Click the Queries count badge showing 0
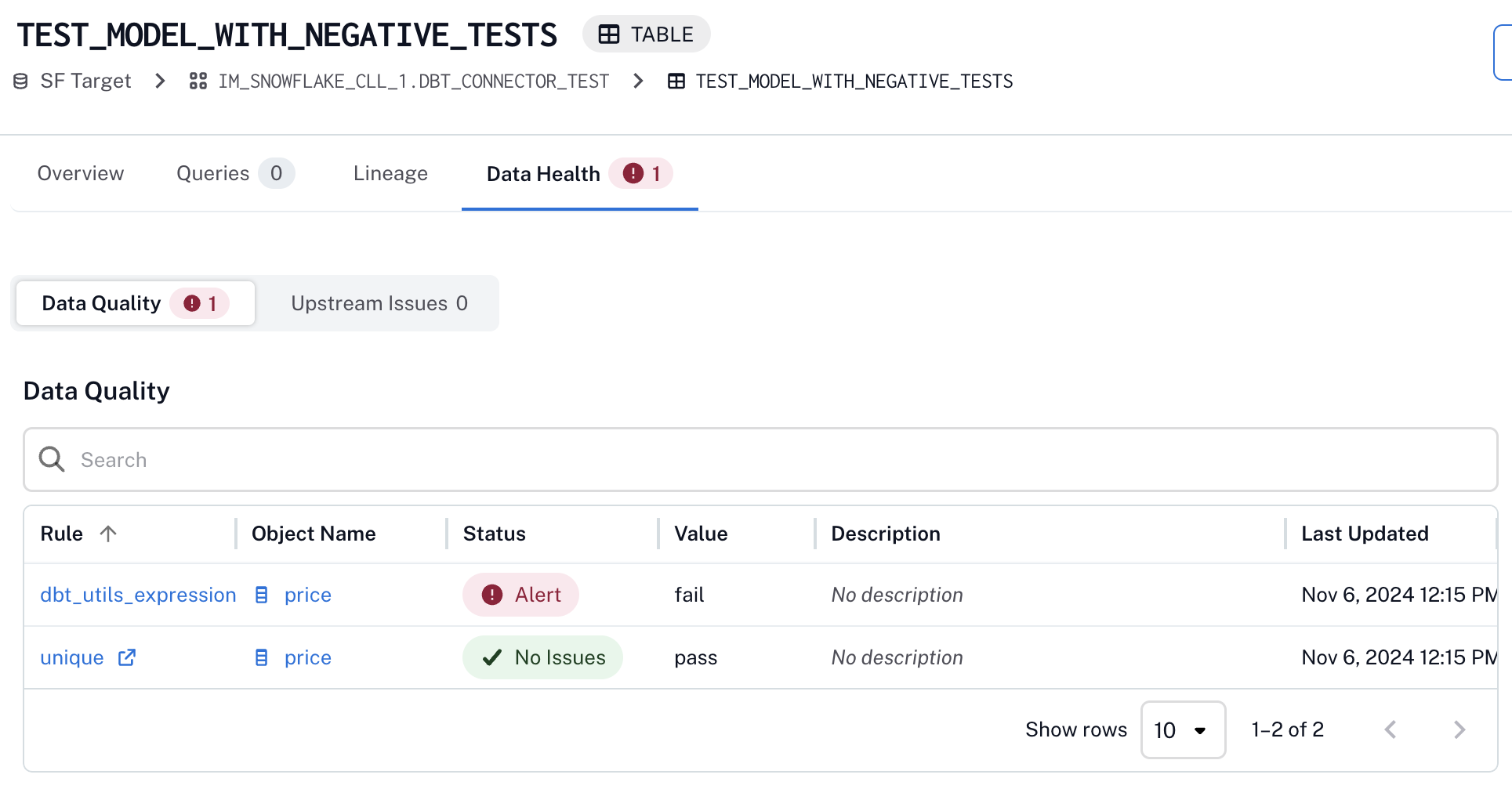 [x=277, y=173]
